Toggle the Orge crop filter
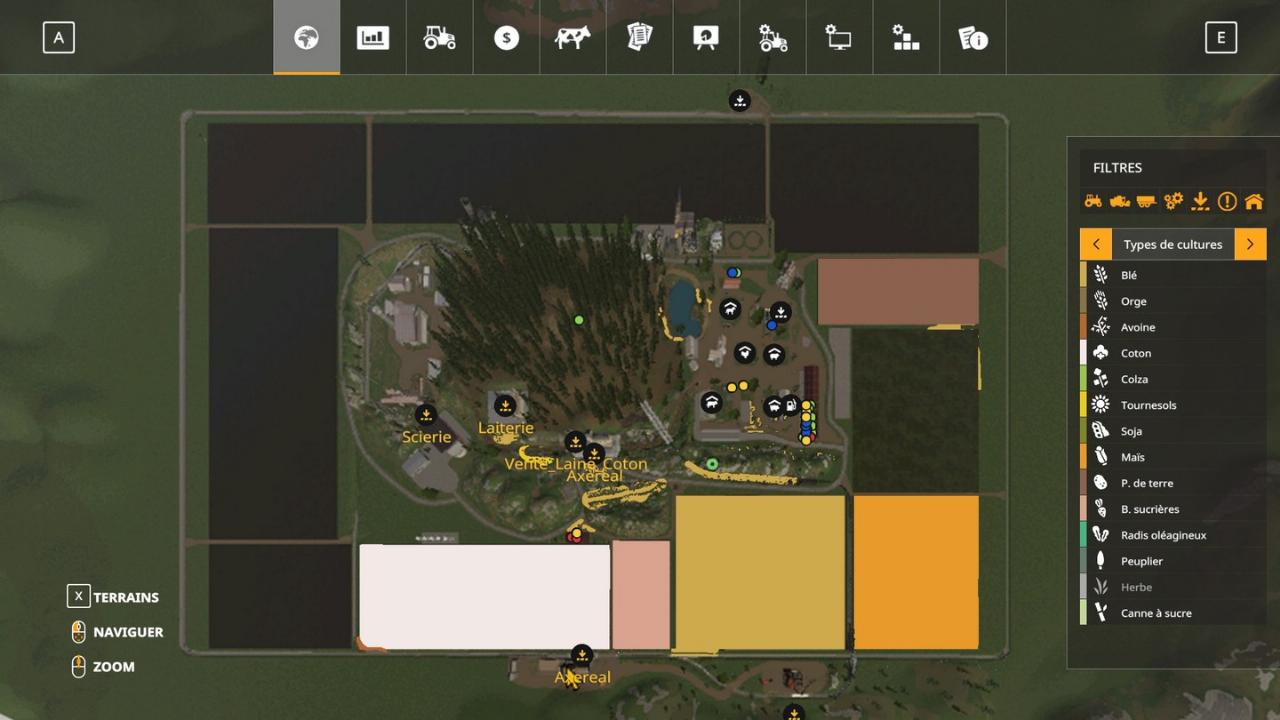The image size is (1280, 720). coord(1173,301)
